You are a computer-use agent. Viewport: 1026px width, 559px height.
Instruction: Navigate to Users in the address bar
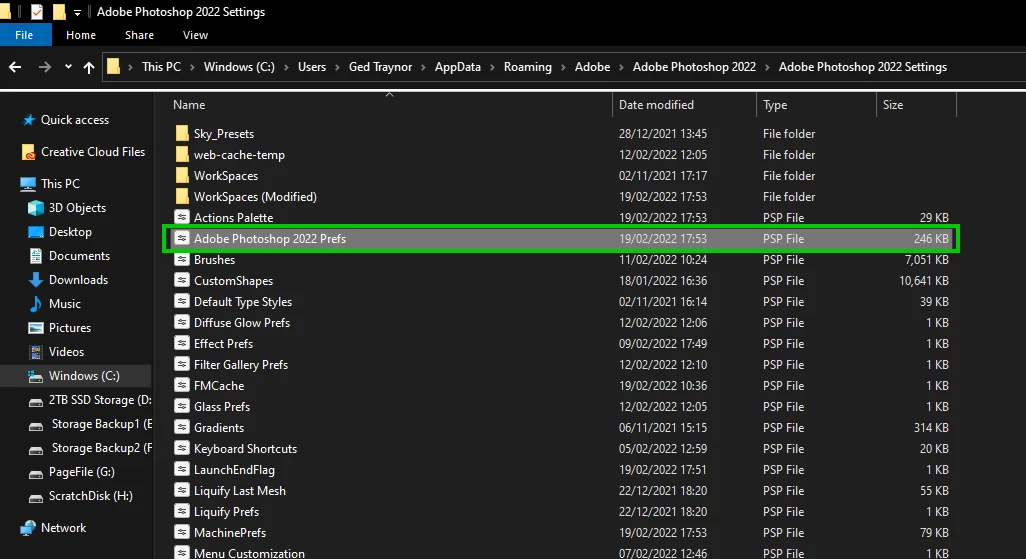tap(311, 67)
